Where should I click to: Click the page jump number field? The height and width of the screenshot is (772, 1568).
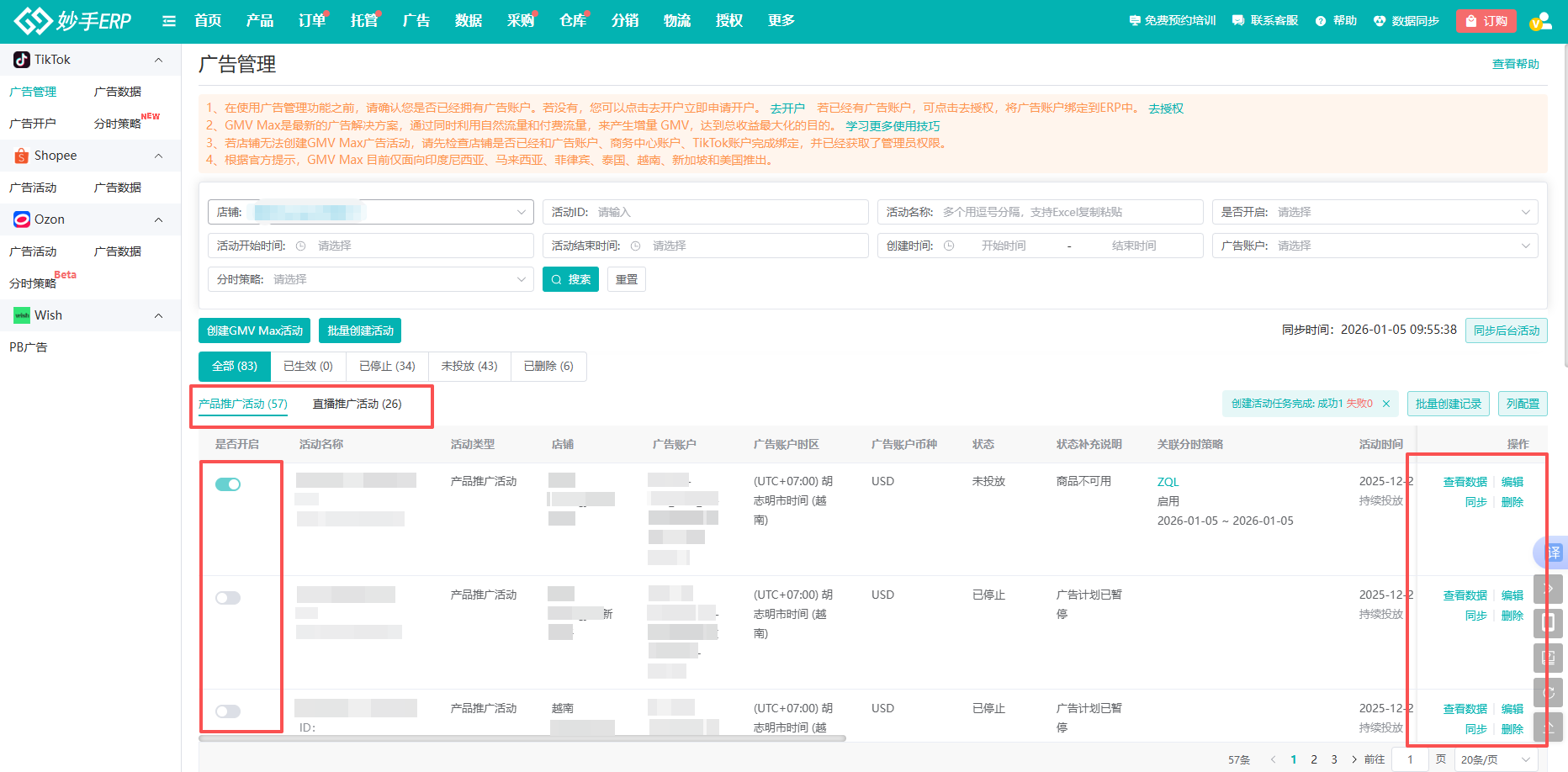1411,759
